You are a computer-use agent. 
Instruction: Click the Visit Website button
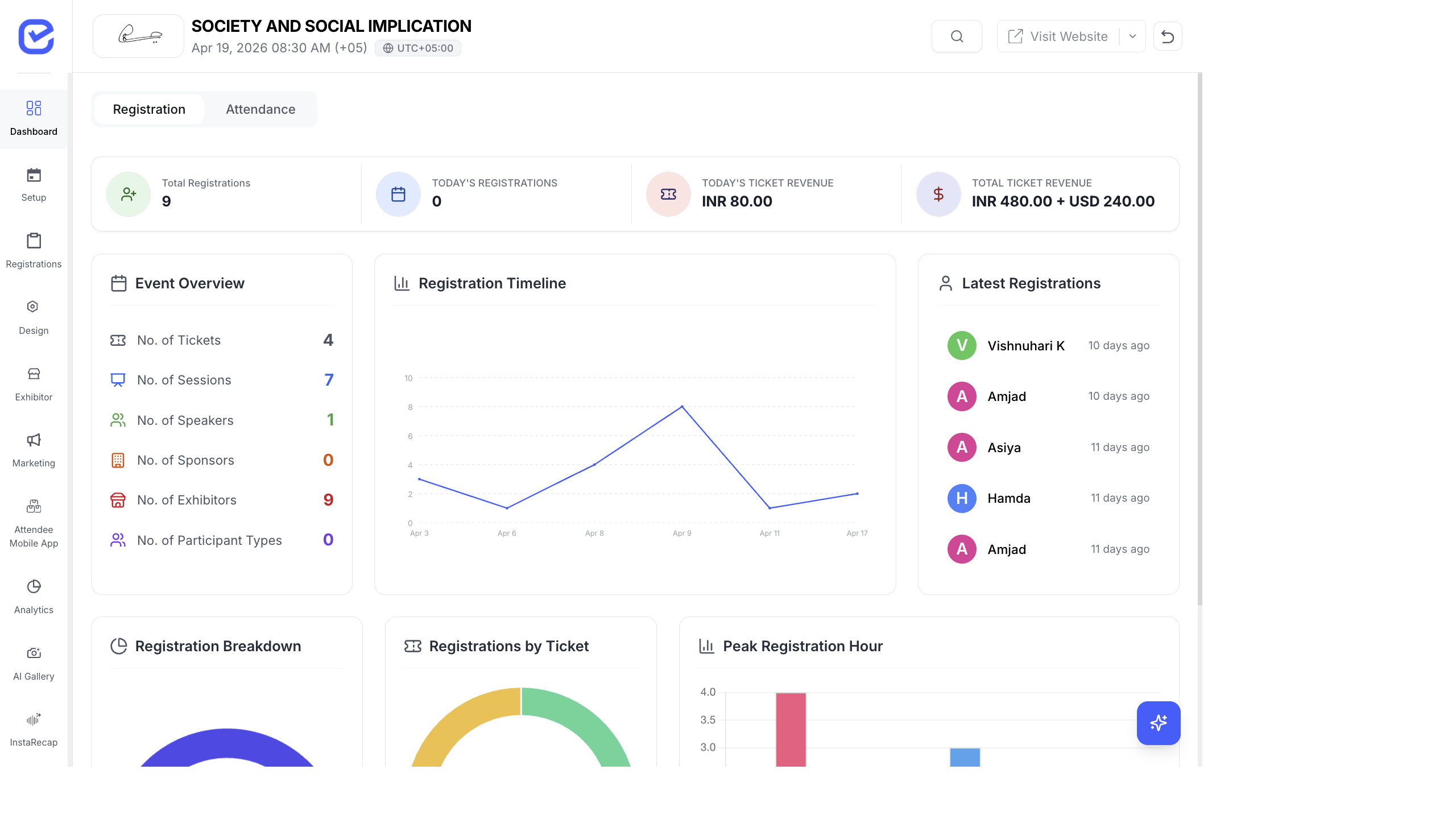click(1058, 36)
